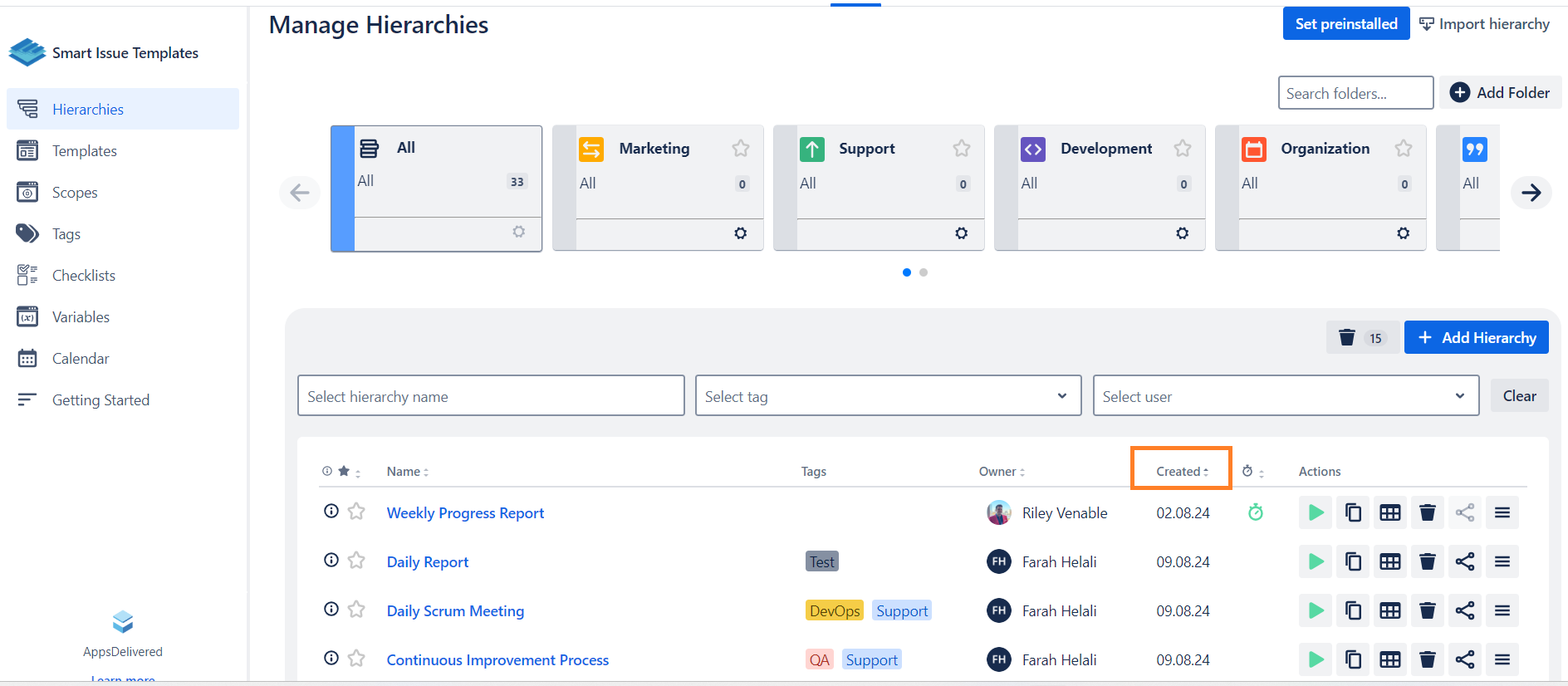View info for Daily Scrum Meeting

(331, 610)
